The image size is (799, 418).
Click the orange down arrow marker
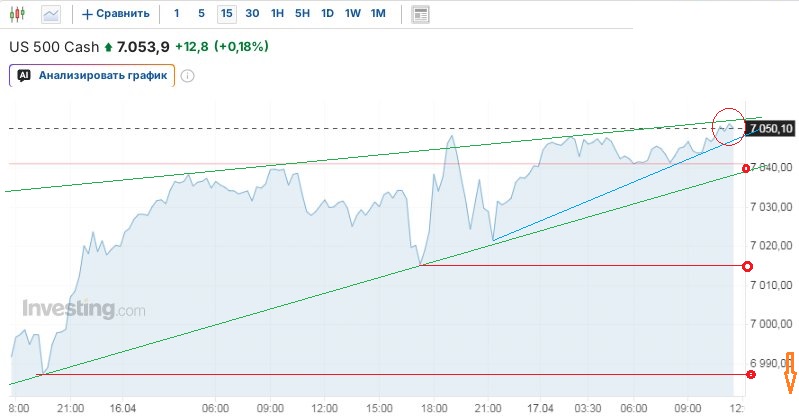point(789,374)
